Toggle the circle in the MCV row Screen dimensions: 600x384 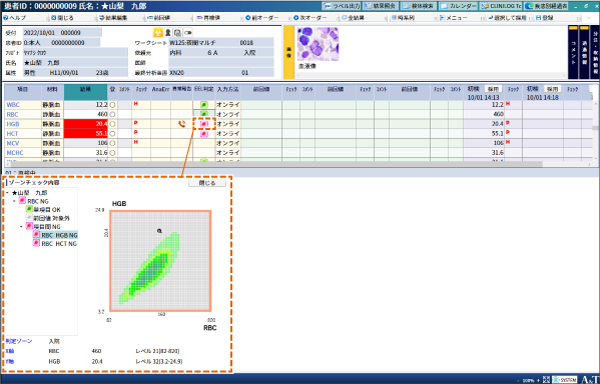click(112, 143)
